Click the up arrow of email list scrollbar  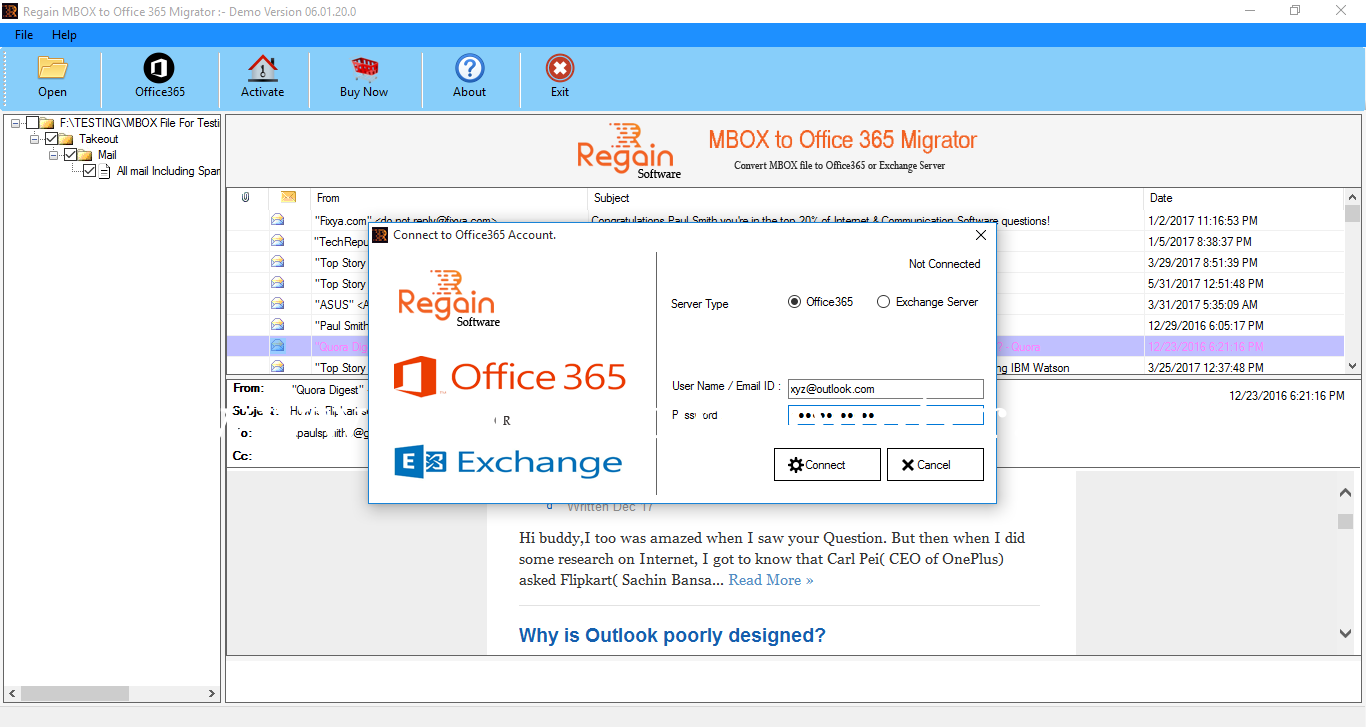1352,197
